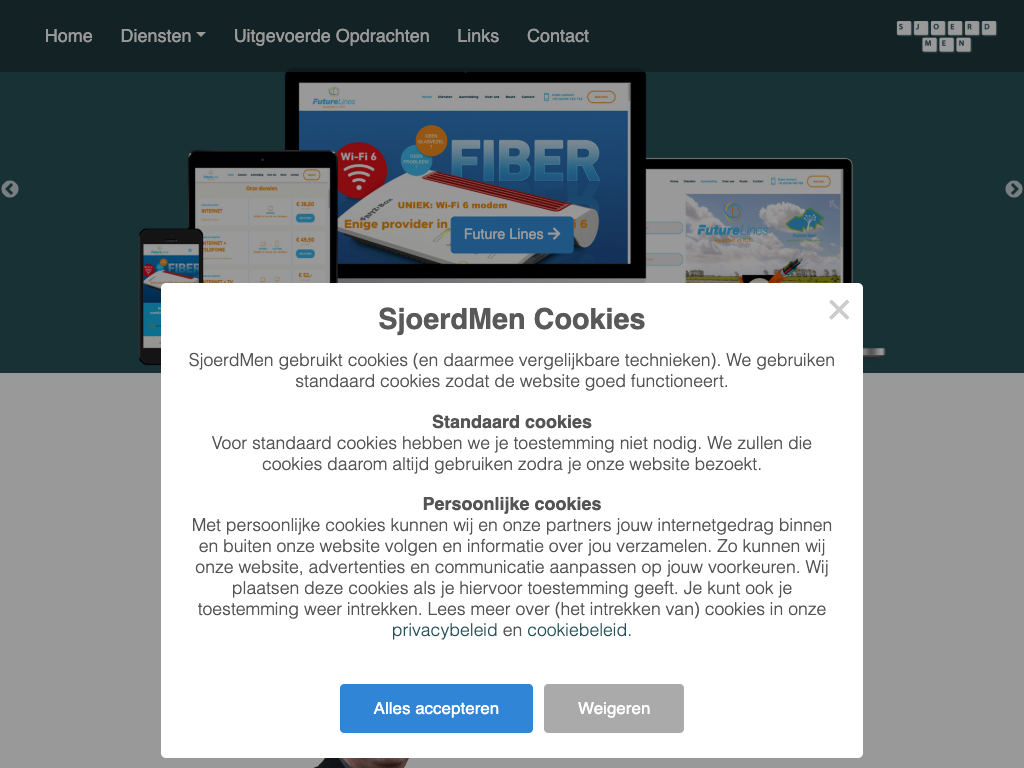Click the SjoerdMen keyboard-keys logo
This screenshot has height=768, width=1024.
click(x=946, y=36)
